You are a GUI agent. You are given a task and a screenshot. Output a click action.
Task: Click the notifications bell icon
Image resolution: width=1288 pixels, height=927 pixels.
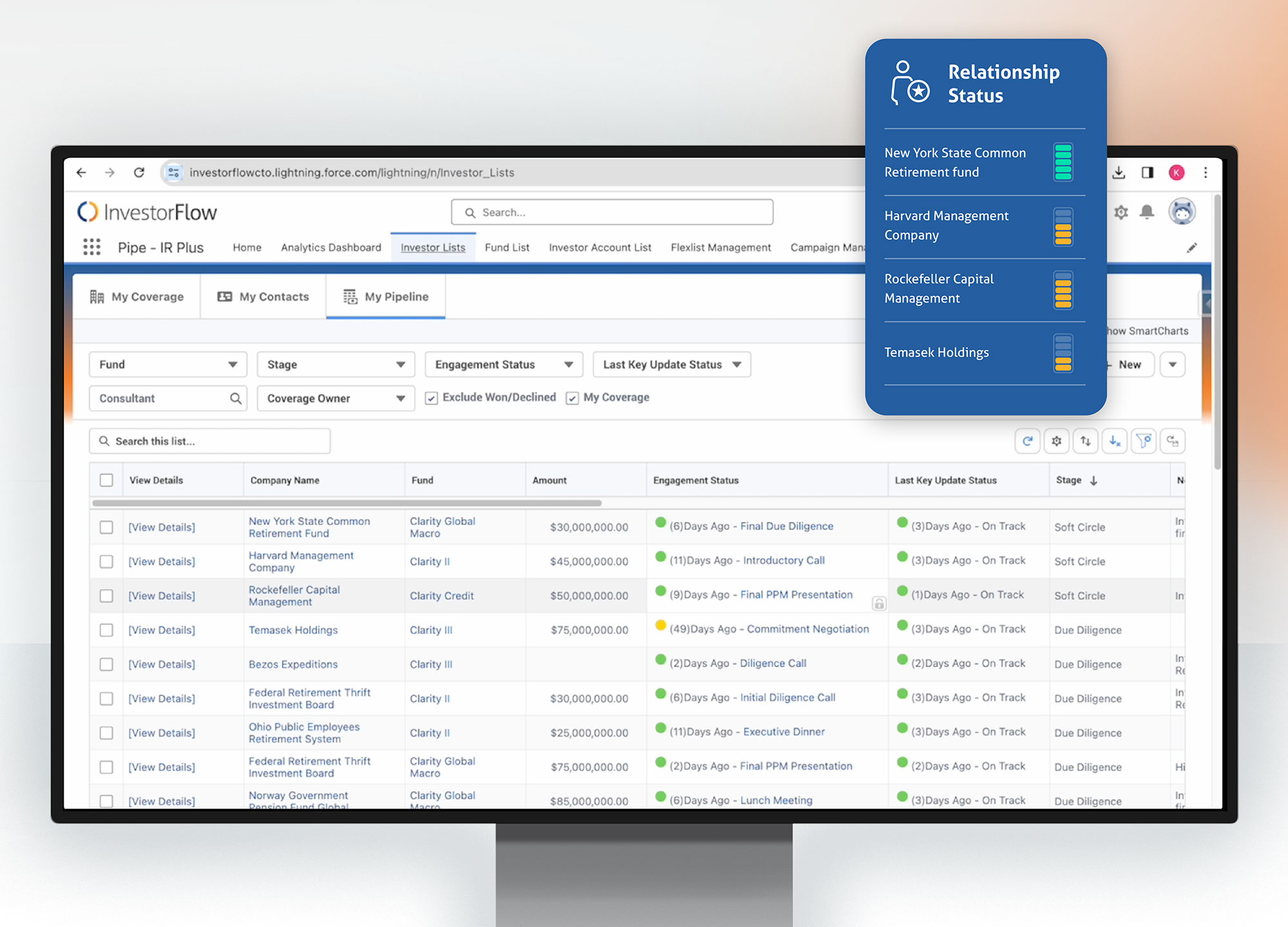(1147, 212)
